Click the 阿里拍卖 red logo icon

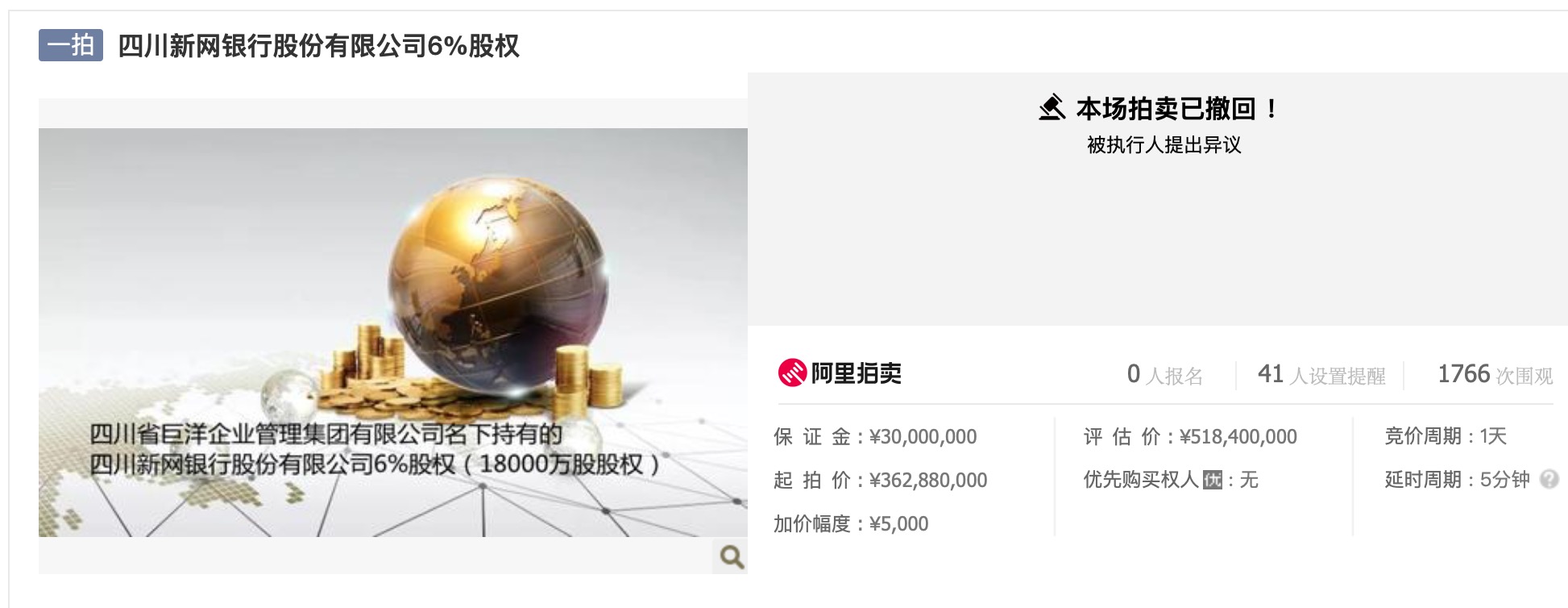pos(792,373)
